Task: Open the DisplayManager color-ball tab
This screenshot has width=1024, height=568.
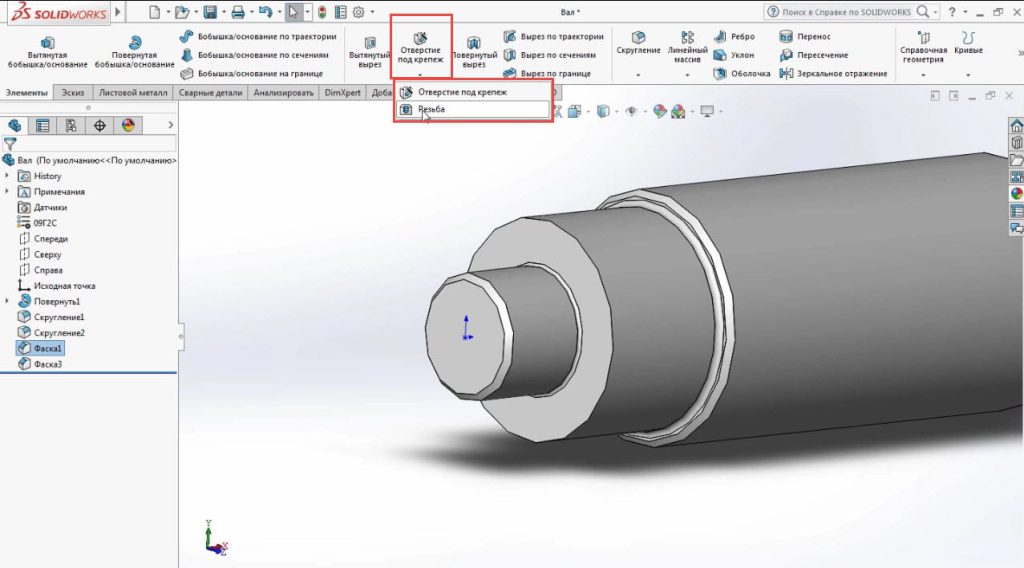Action: coord(128,125)
